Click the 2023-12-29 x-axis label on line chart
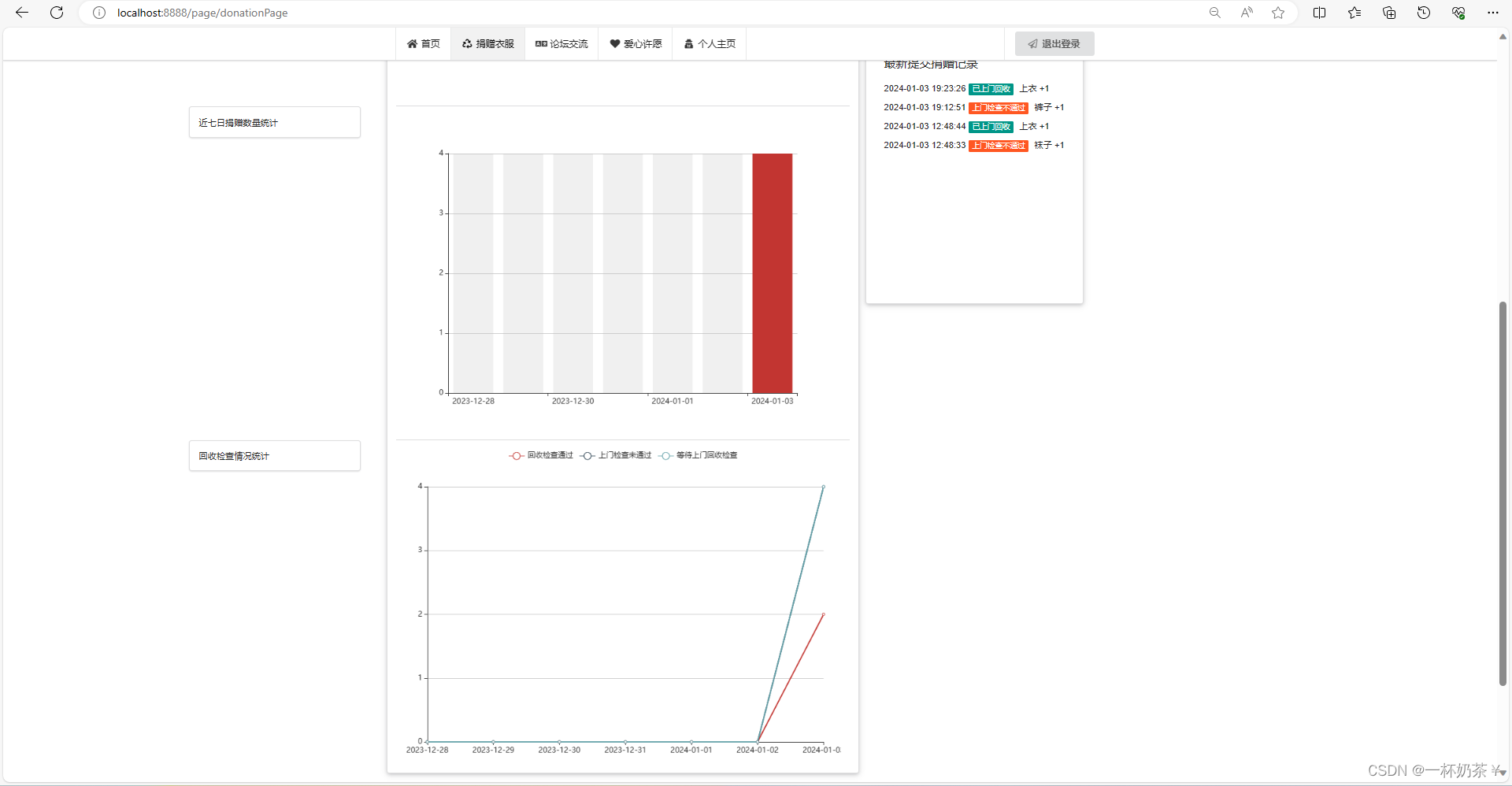This screenshot has height=786, width=1512. (x=493, y=751)
